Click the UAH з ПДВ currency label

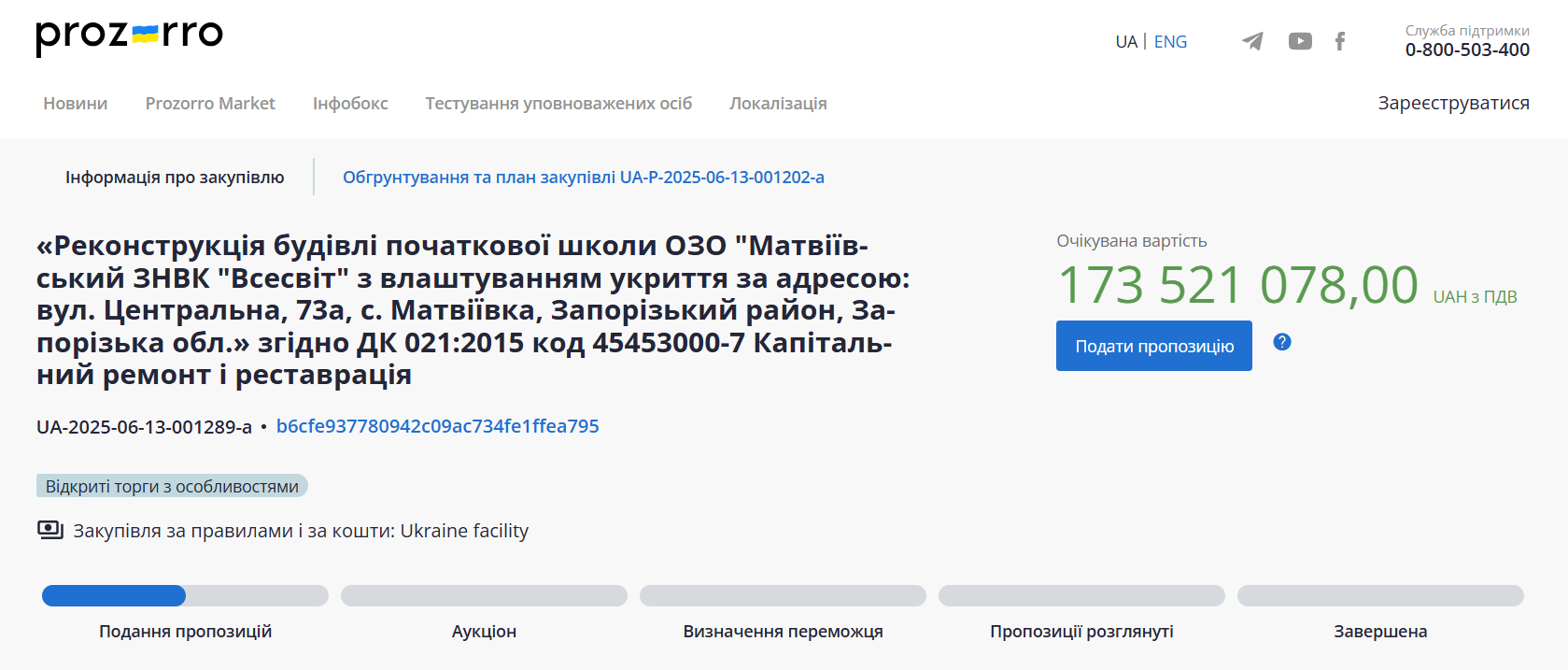1475,297
